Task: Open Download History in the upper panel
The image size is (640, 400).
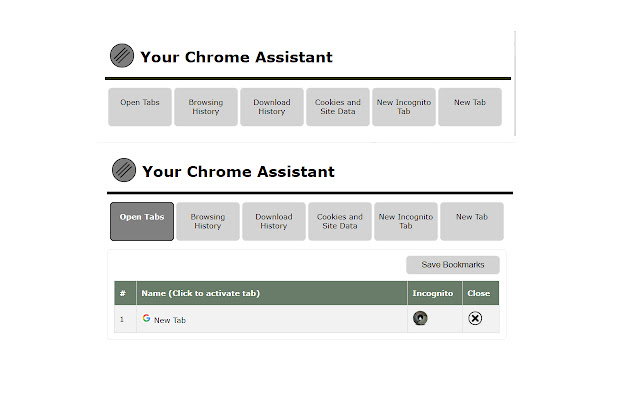Action: [x=272, y=107]
